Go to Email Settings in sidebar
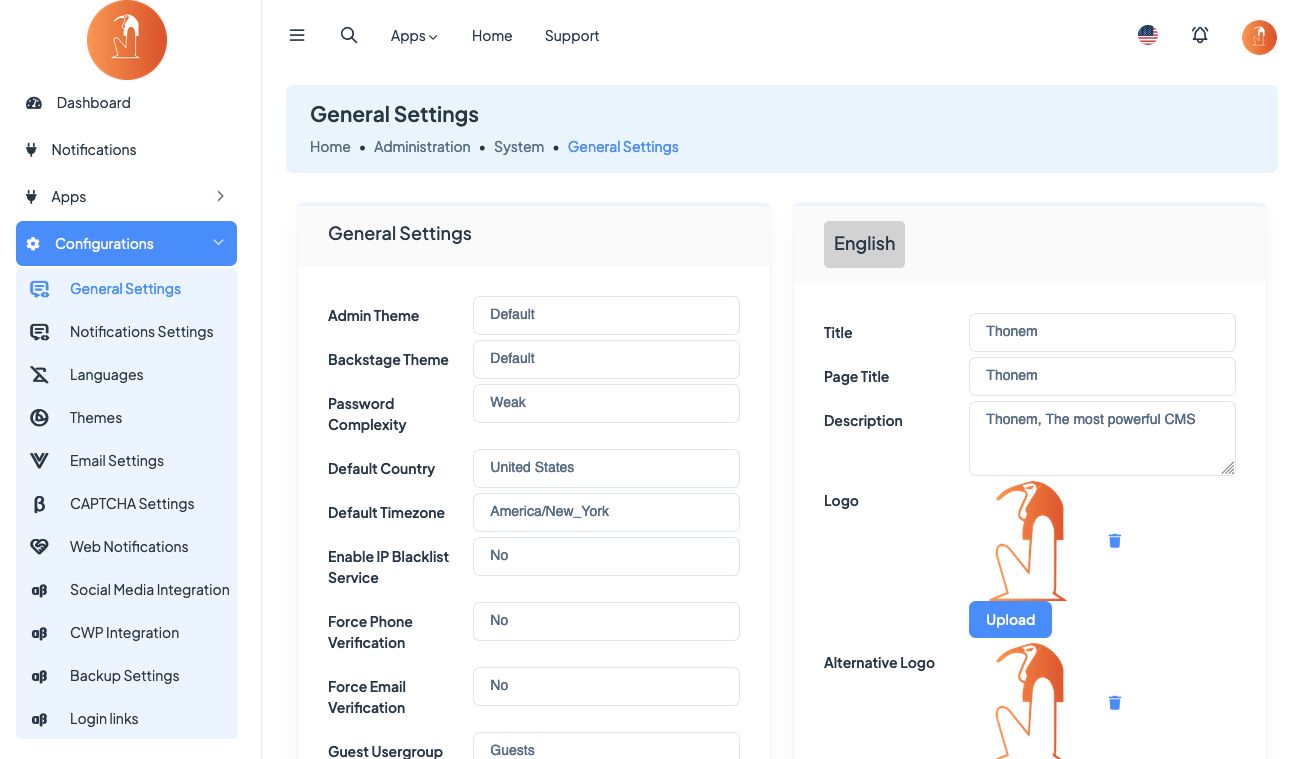1302x759 pixels. [x=117, y=461]
